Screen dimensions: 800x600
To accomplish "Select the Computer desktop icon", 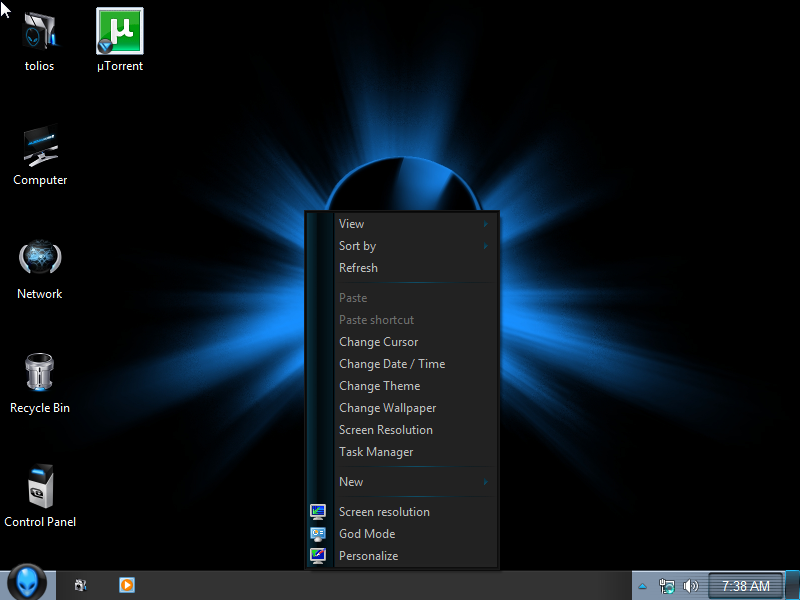I will click(x=40, y=147).
